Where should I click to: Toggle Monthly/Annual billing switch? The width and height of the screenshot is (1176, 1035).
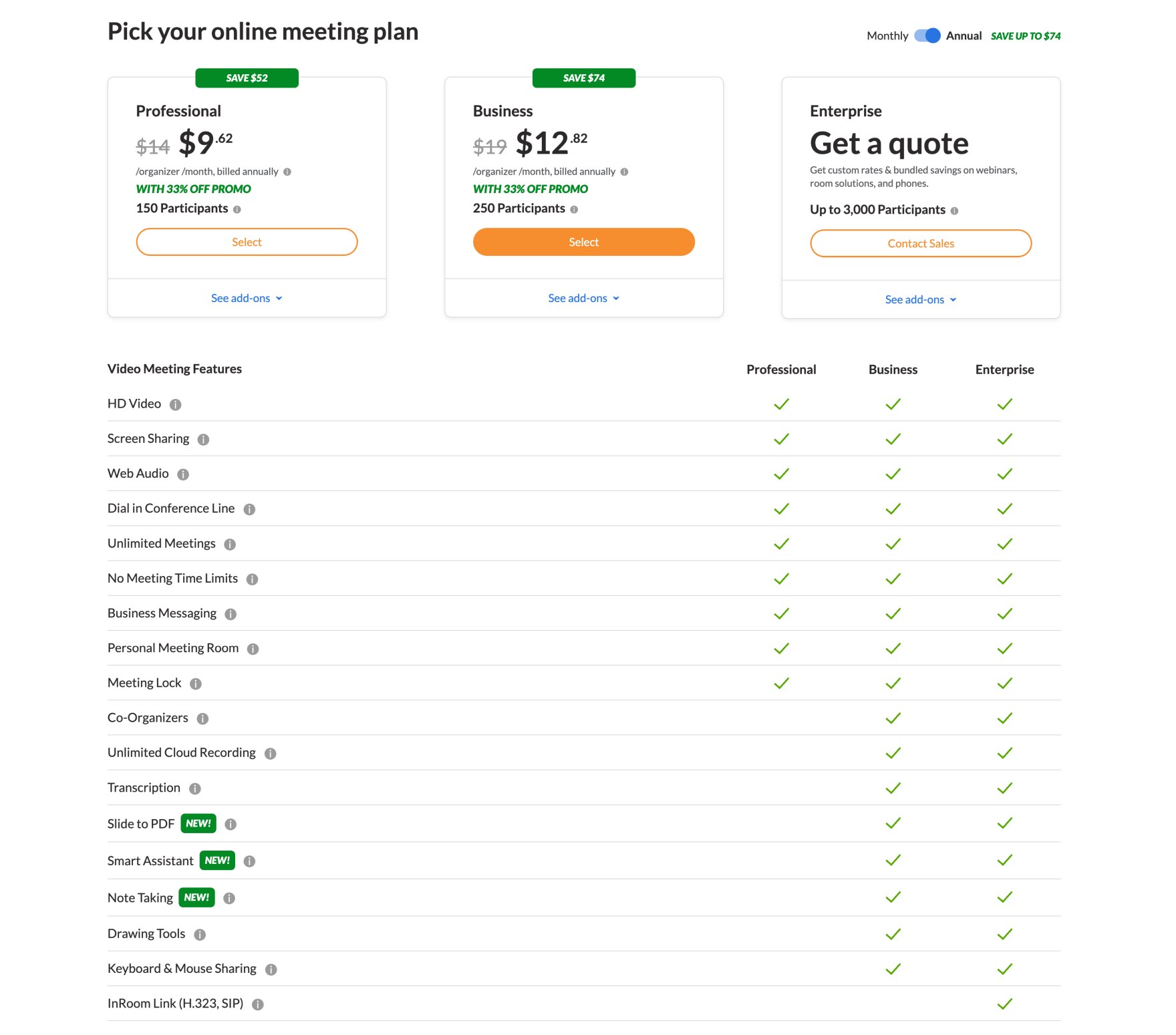[927, 35]
